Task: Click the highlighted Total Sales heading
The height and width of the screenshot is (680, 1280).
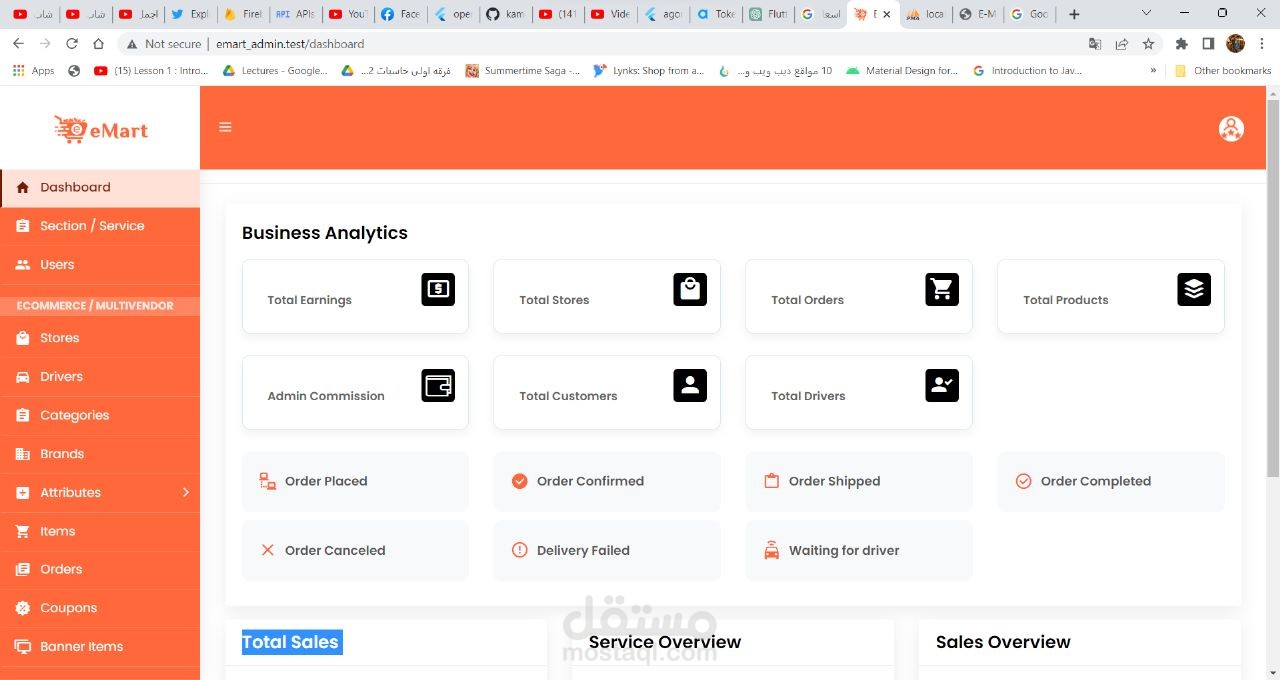Action: (x=291, y=642)
